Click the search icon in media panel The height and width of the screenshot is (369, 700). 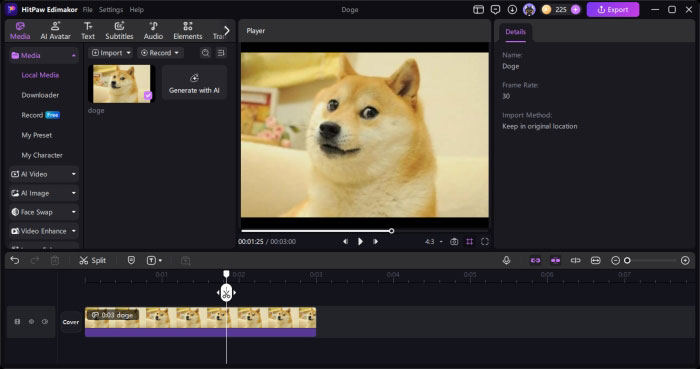click(205, 53)
